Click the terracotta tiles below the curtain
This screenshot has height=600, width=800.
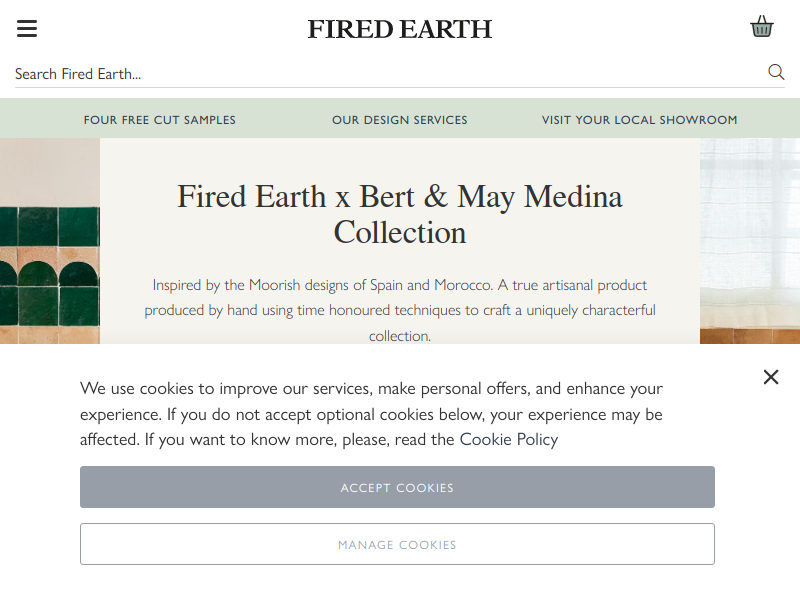click(750, 336)
